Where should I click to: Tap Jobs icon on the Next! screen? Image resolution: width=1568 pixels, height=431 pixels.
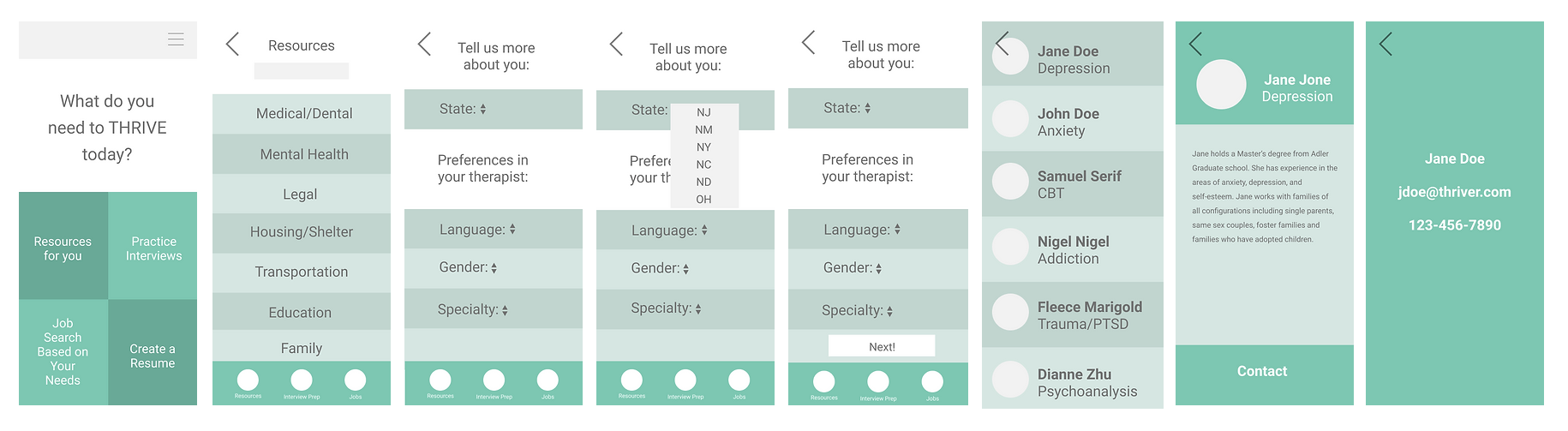(x=932, y=381)
